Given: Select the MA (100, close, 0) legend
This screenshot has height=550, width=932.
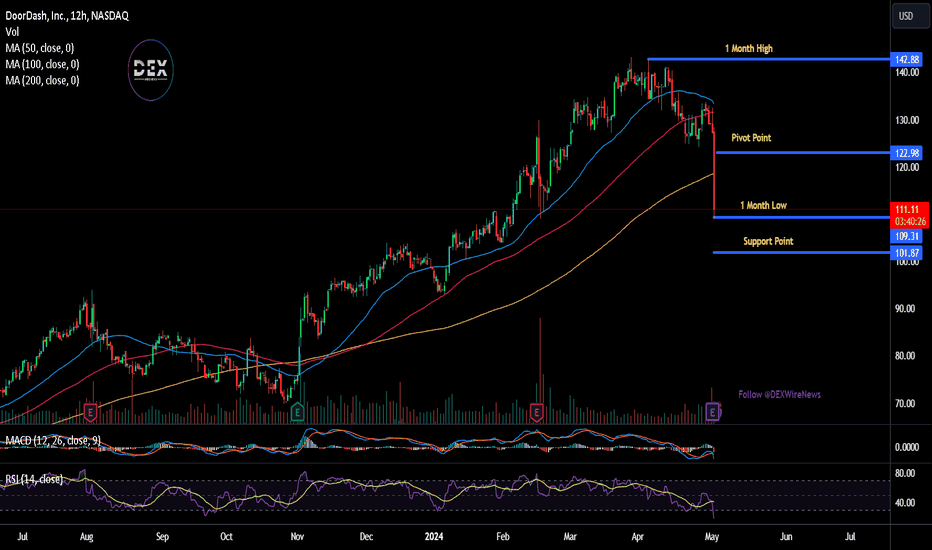Looking at the screenshot, I should click(x=42, y=64).
